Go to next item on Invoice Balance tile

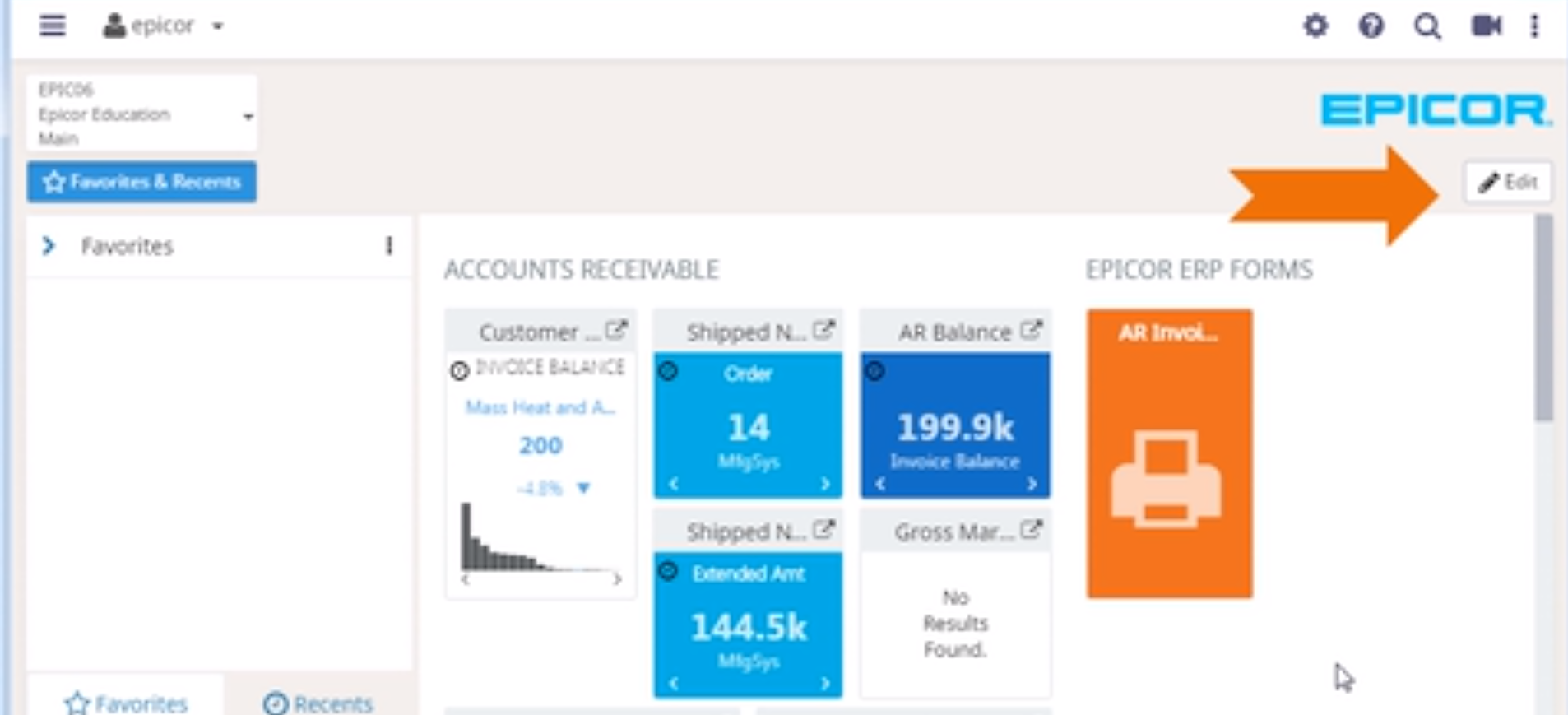coord(1032,484)
